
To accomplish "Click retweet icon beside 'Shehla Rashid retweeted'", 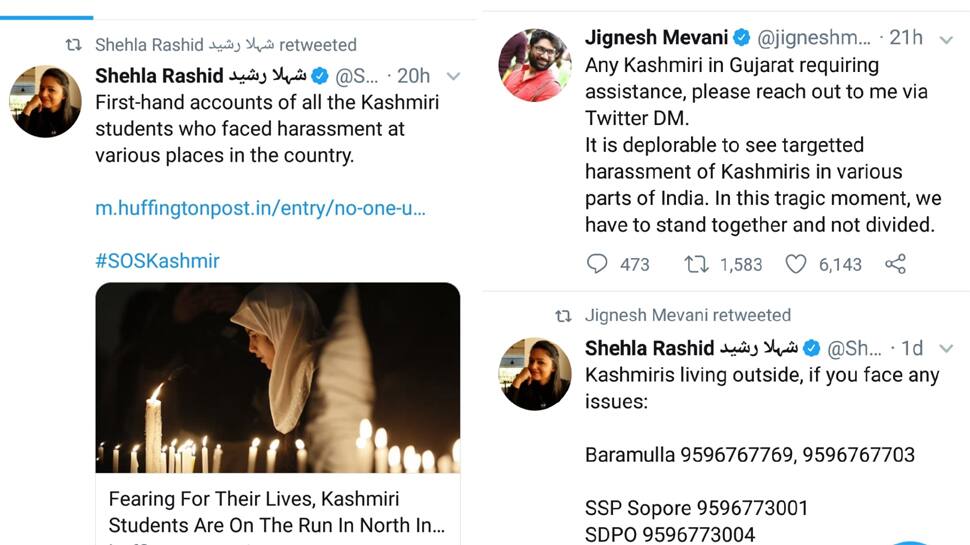I will [x=74, y=45].
